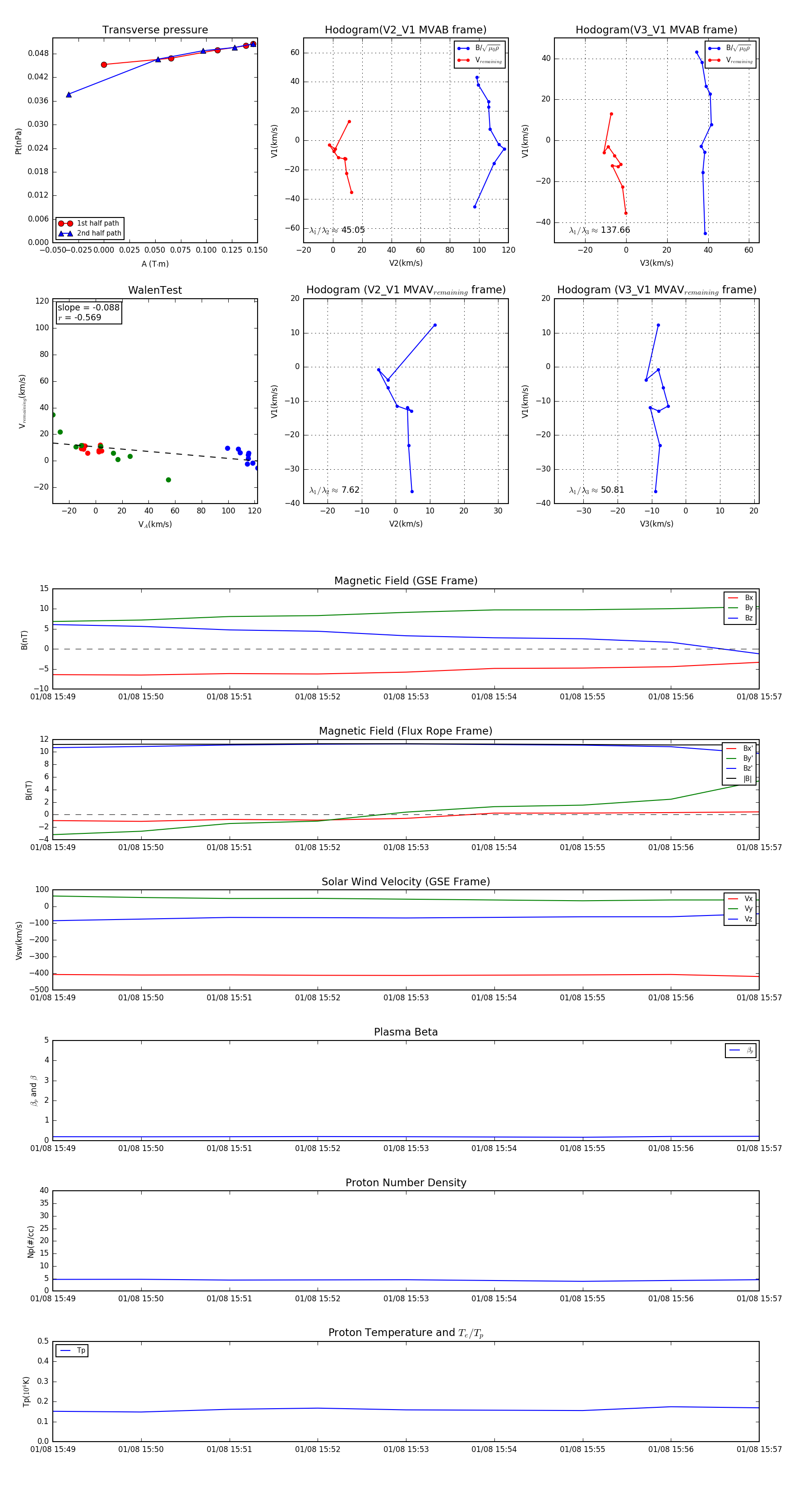Click '01/08 15:49' tick under Plasma Beta plot

[53, 1148]
